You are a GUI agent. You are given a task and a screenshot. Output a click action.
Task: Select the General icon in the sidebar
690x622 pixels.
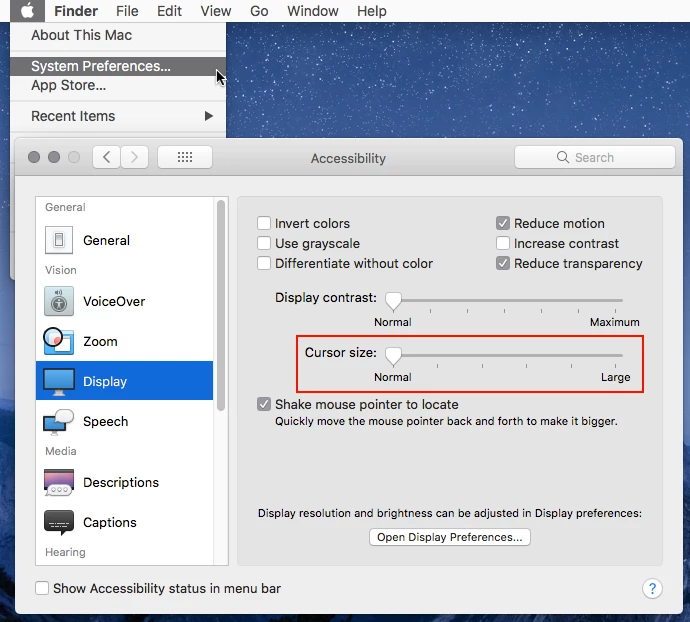point(59,240)
